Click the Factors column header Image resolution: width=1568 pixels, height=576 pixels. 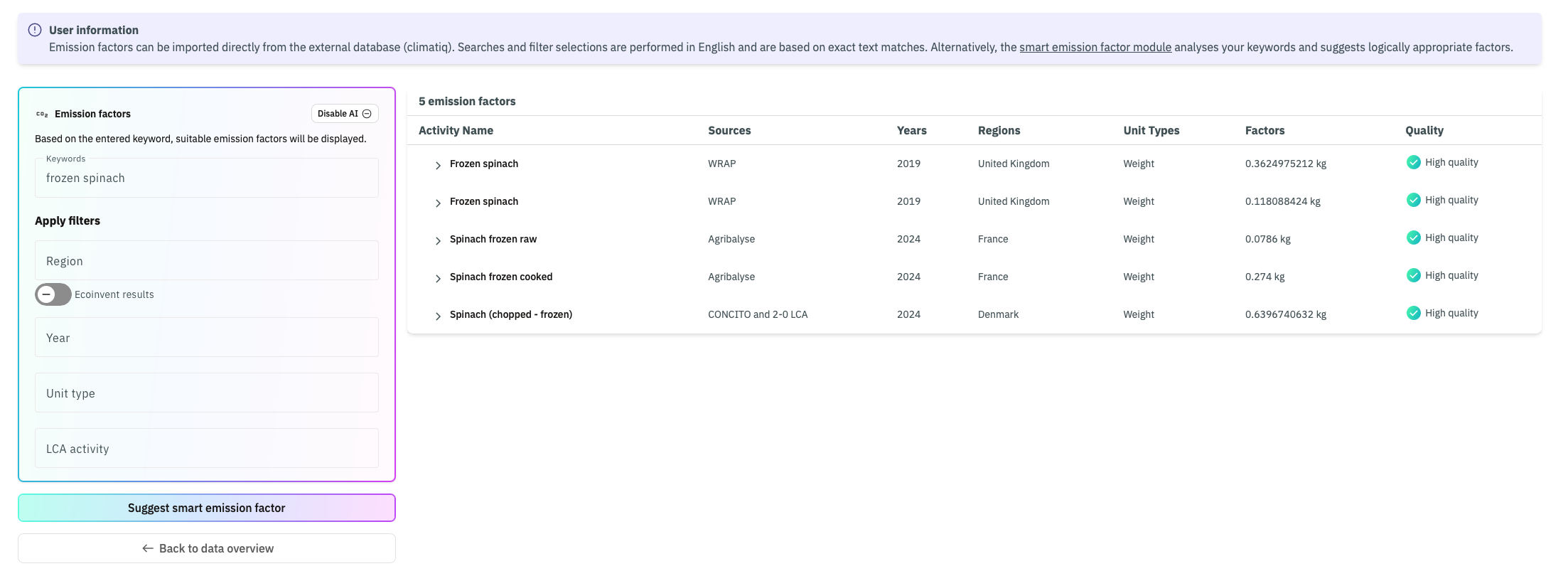click(1264, 130)
